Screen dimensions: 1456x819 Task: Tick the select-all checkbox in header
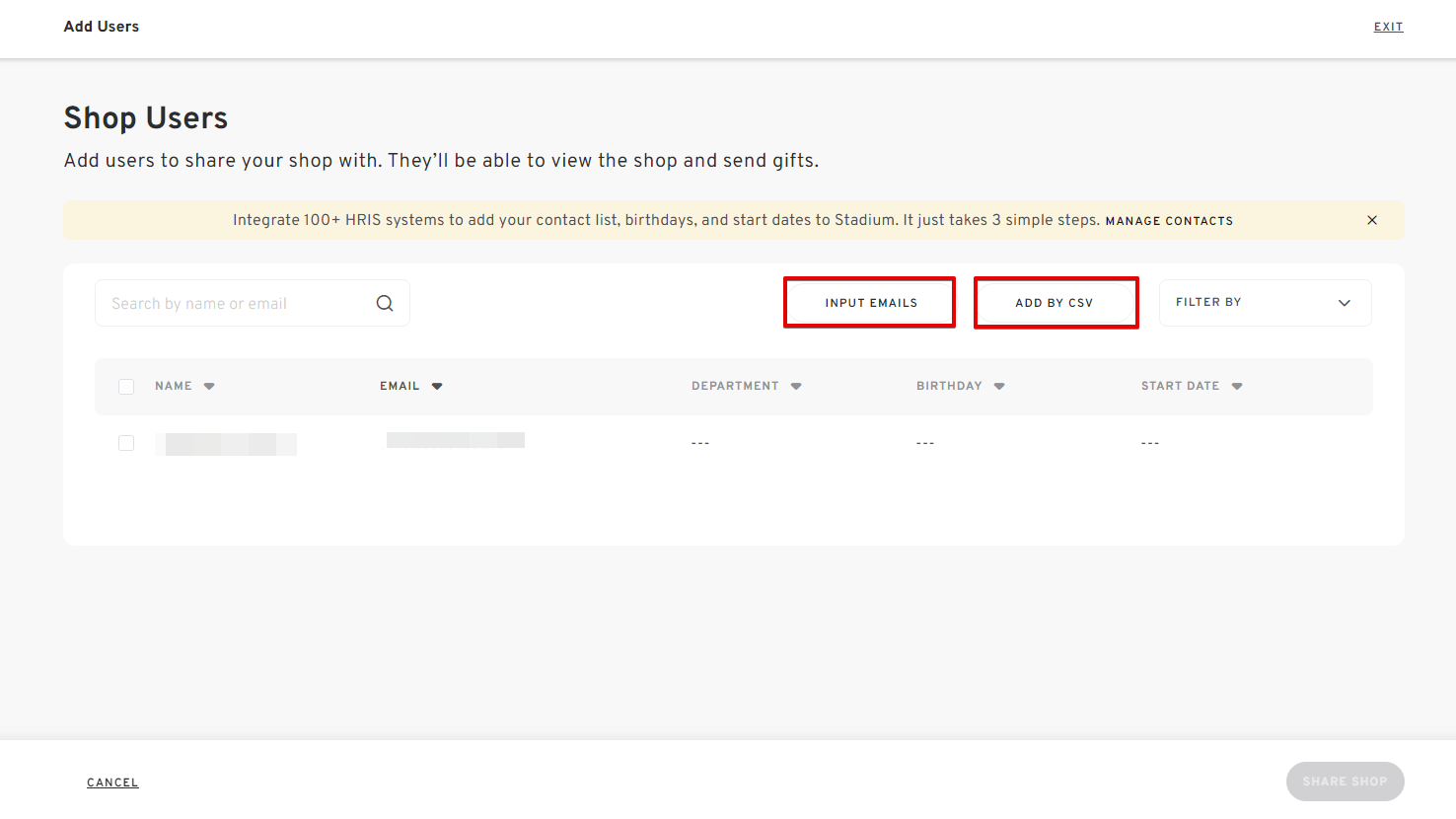click(x=126, y=387)
